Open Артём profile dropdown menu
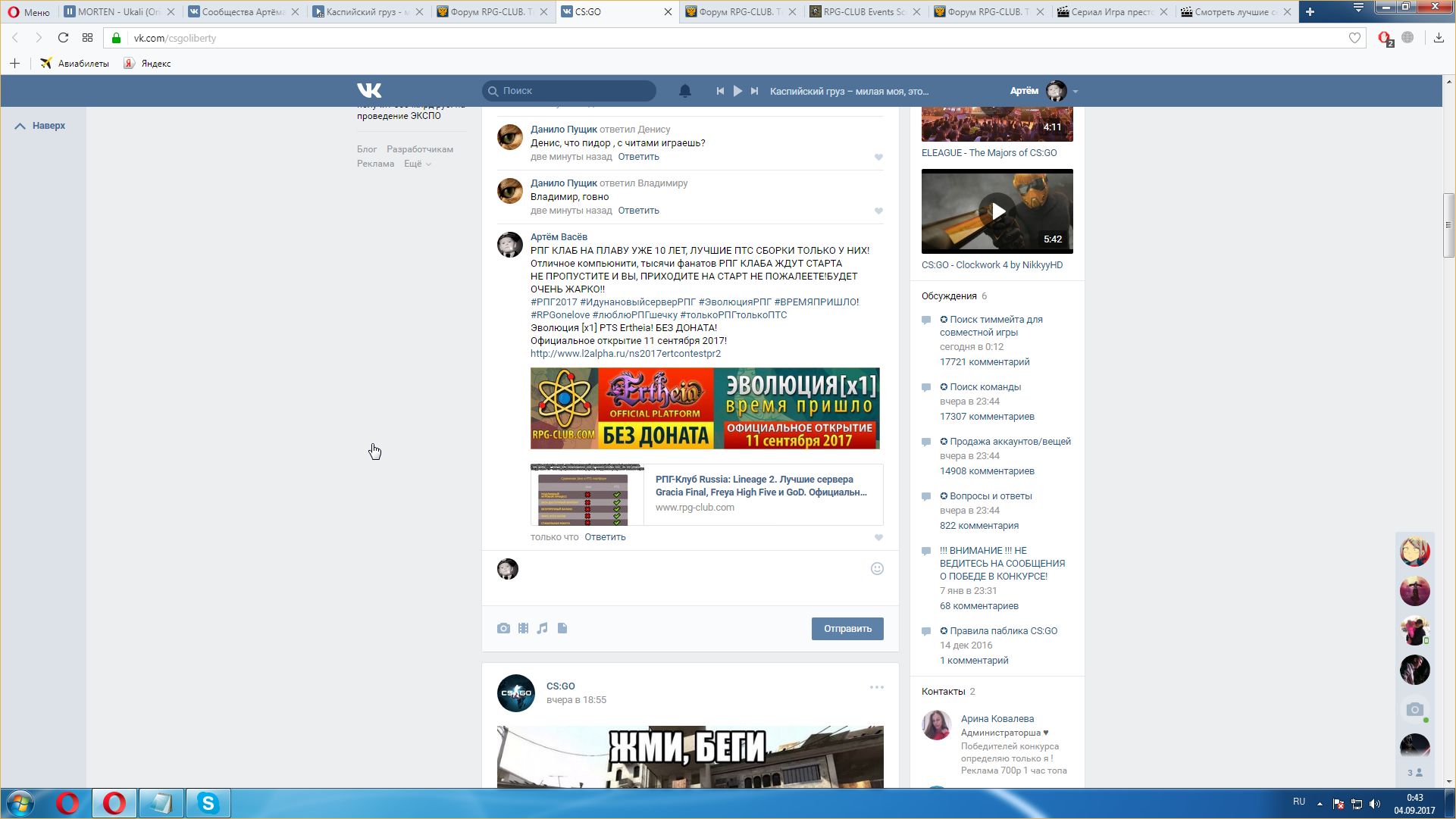 click(1075, 91)
